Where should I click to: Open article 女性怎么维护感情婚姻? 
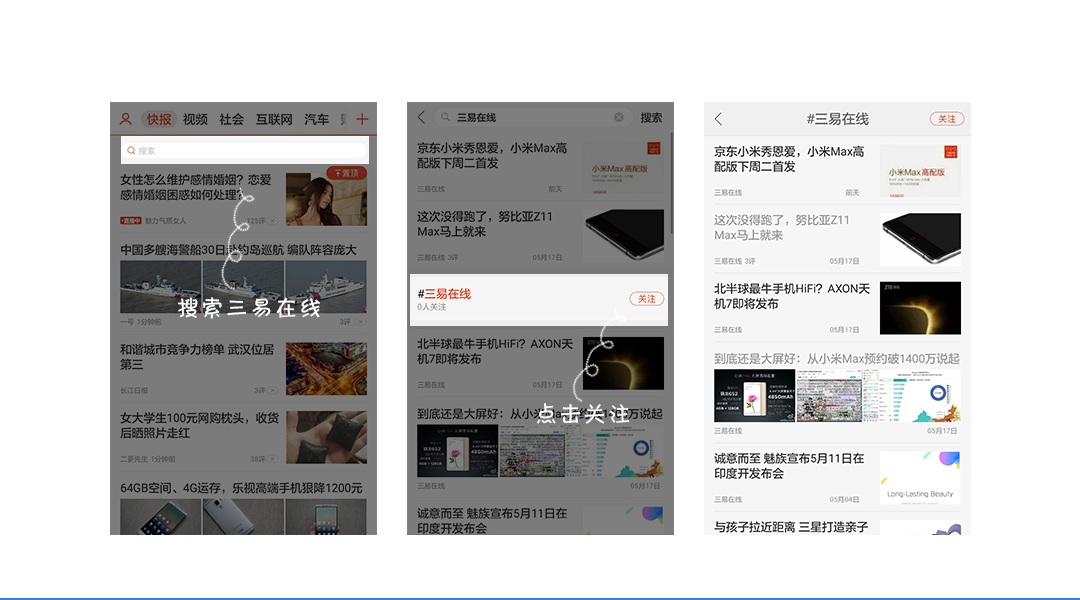pyautogui.click(x=196, y=187)
